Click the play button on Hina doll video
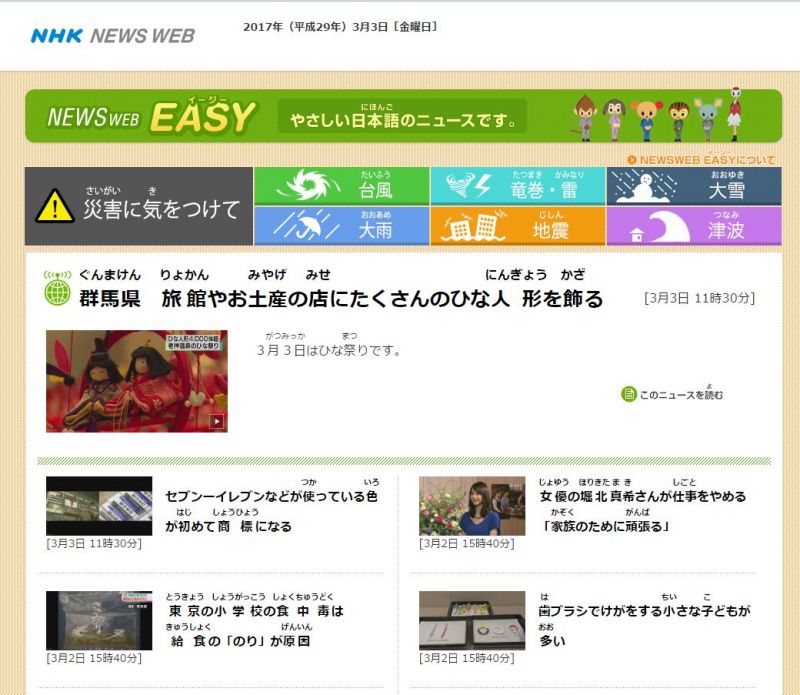This screenshot has height=695, width=800. pyautogui.click(x=216, y=421)
